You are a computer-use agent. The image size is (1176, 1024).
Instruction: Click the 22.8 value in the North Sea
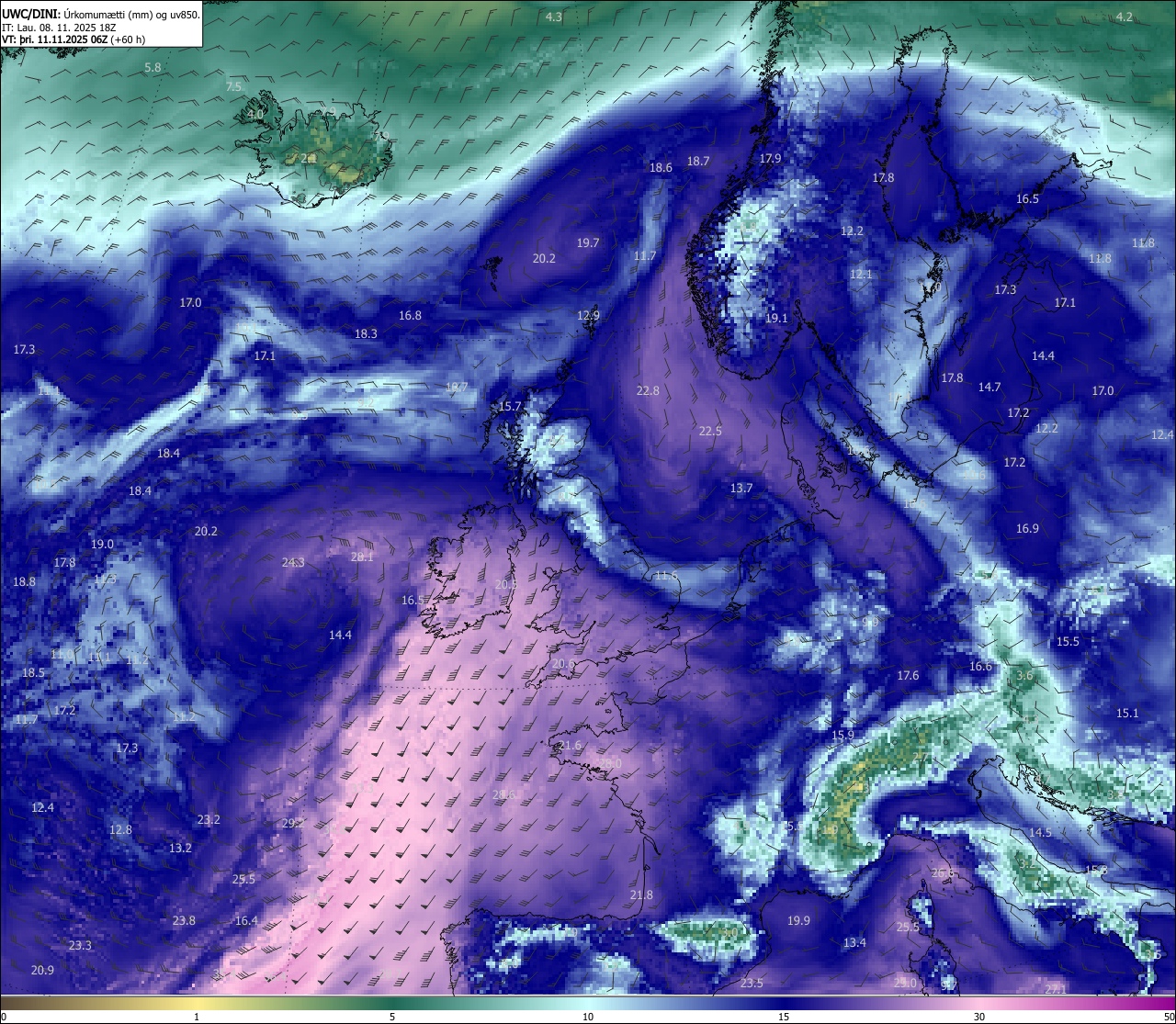(x=648, y=391)
